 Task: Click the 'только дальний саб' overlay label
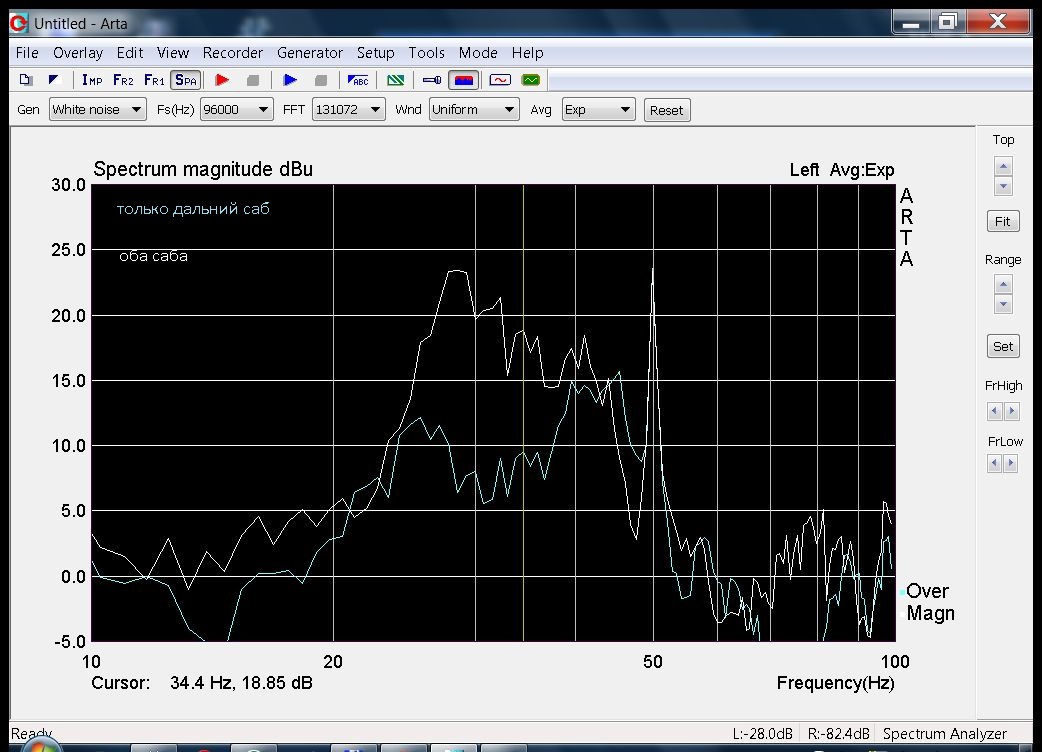[193, 209]
